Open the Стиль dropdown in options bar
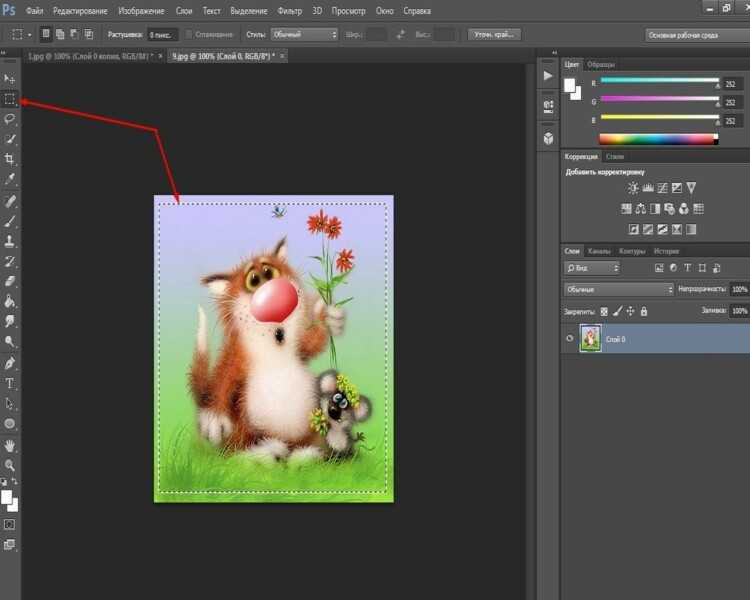Screen dimensions: 750x600 [305, 34]
